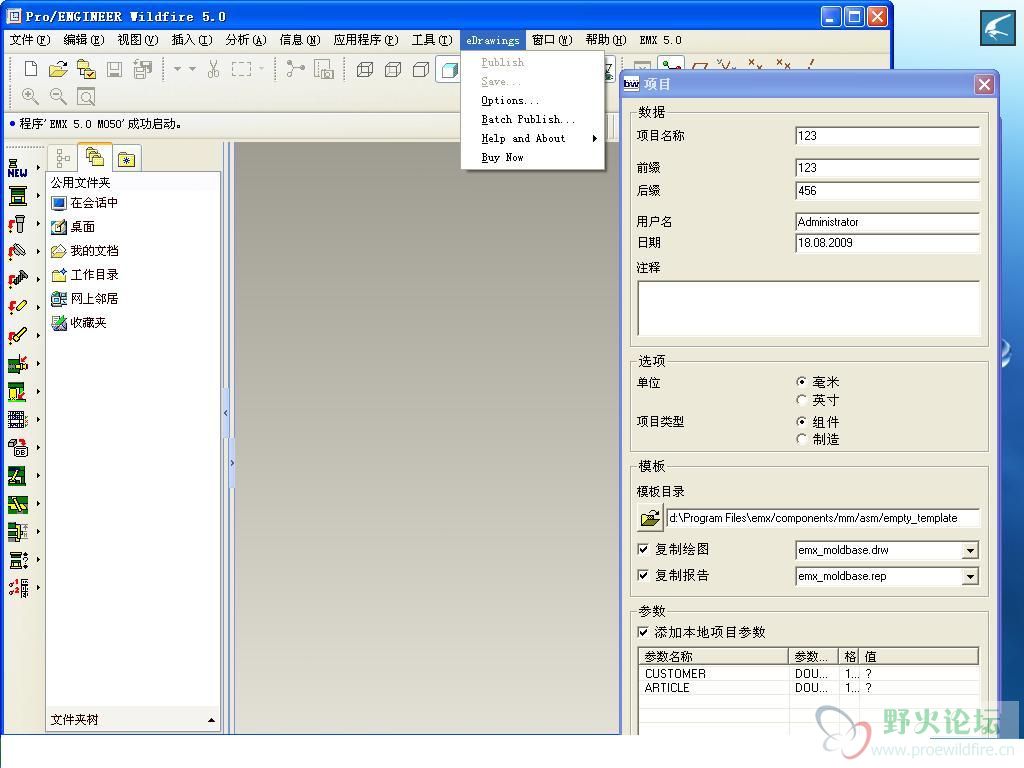Click the EMX cooling grid pattern icon

[x=18, y=420]
